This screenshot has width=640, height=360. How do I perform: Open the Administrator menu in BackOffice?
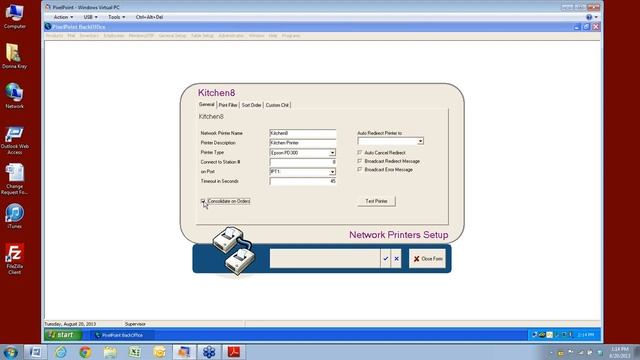click(231, 36)
